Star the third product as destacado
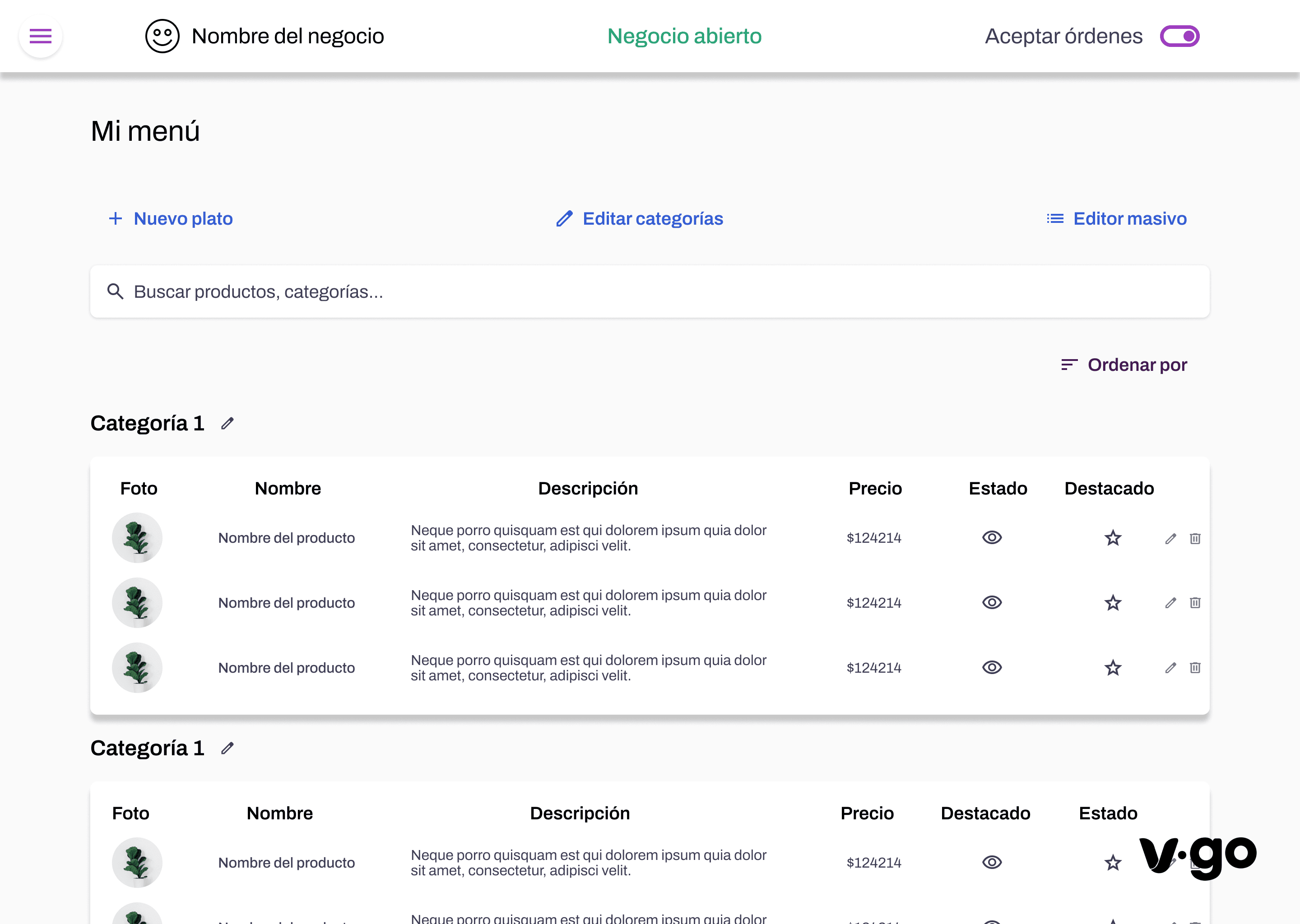 1113,667
